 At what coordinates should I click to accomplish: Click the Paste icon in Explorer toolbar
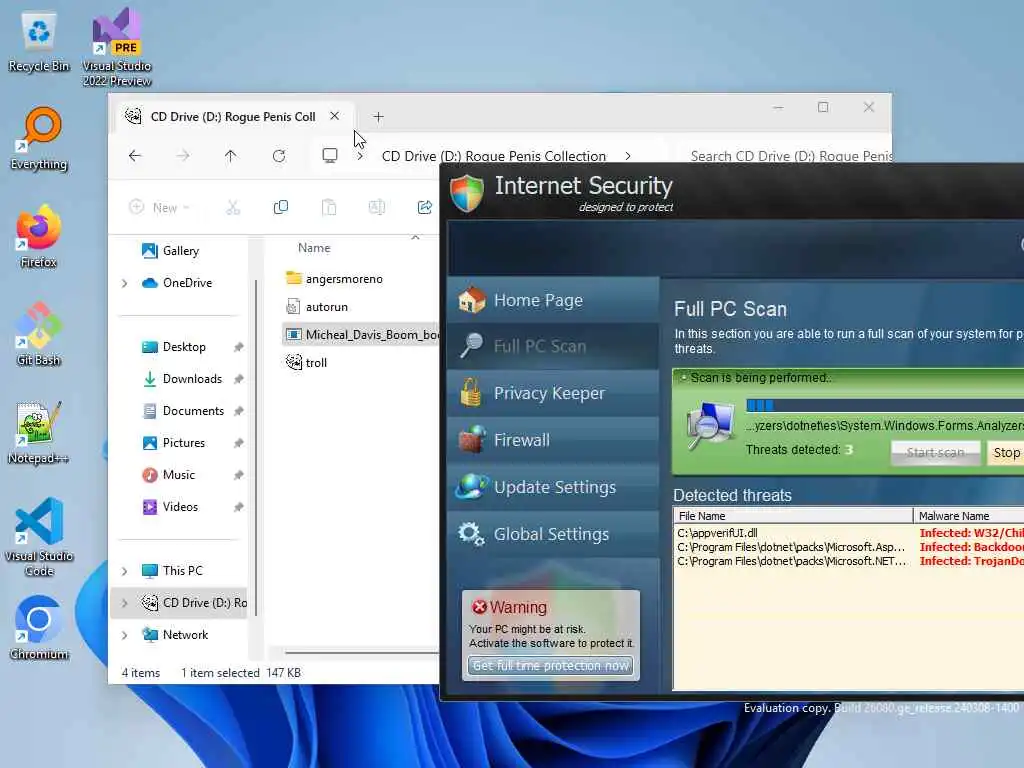click(x=329, y=208)
